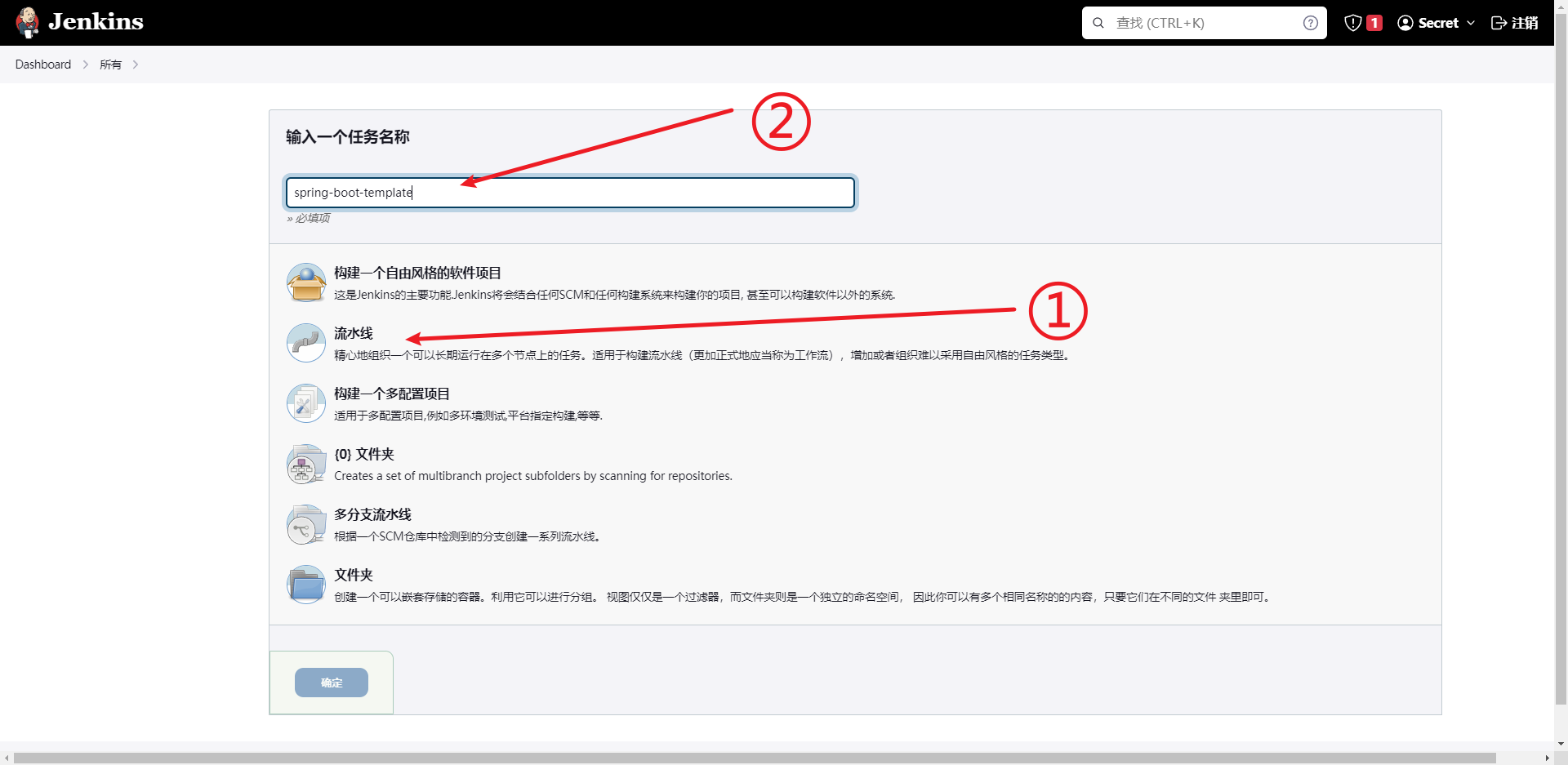This screenshot has width=1568, height=765.
Task: Select the blue folder icon
Action: point(306,585)
